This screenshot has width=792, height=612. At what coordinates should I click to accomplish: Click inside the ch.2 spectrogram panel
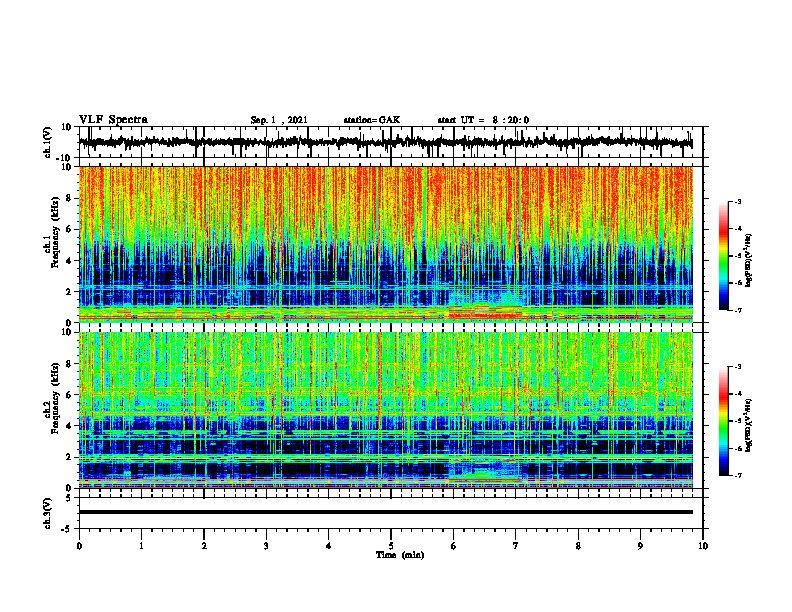click(x=385, y=410)
